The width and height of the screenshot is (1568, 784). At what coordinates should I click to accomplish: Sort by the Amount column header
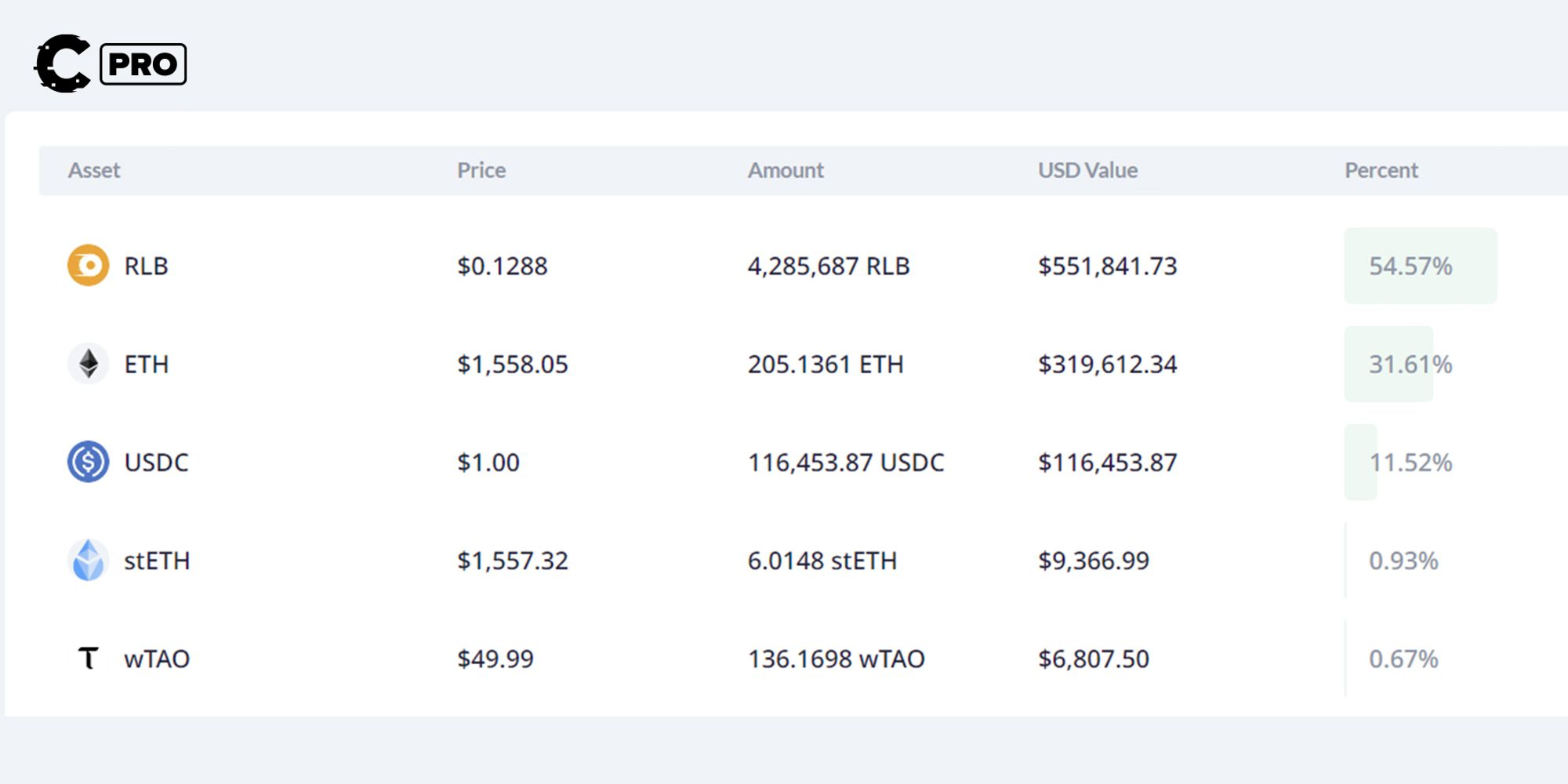pyautogui.click(x=786, y=170)
